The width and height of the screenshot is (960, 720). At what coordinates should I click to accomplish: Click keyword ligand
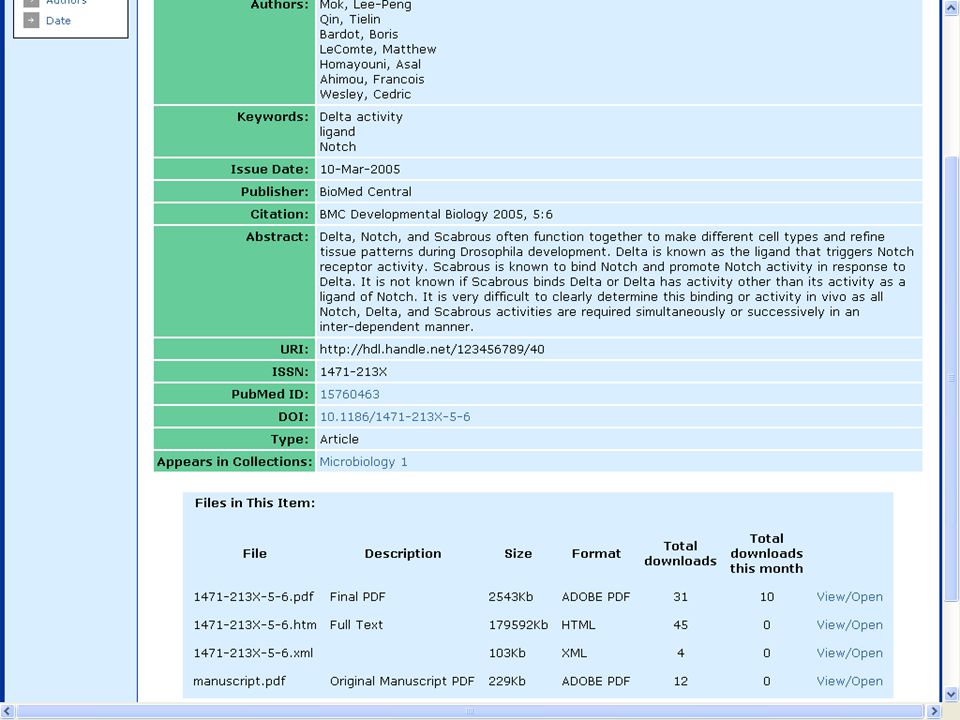pyautogui.click(x=337, y=132)
